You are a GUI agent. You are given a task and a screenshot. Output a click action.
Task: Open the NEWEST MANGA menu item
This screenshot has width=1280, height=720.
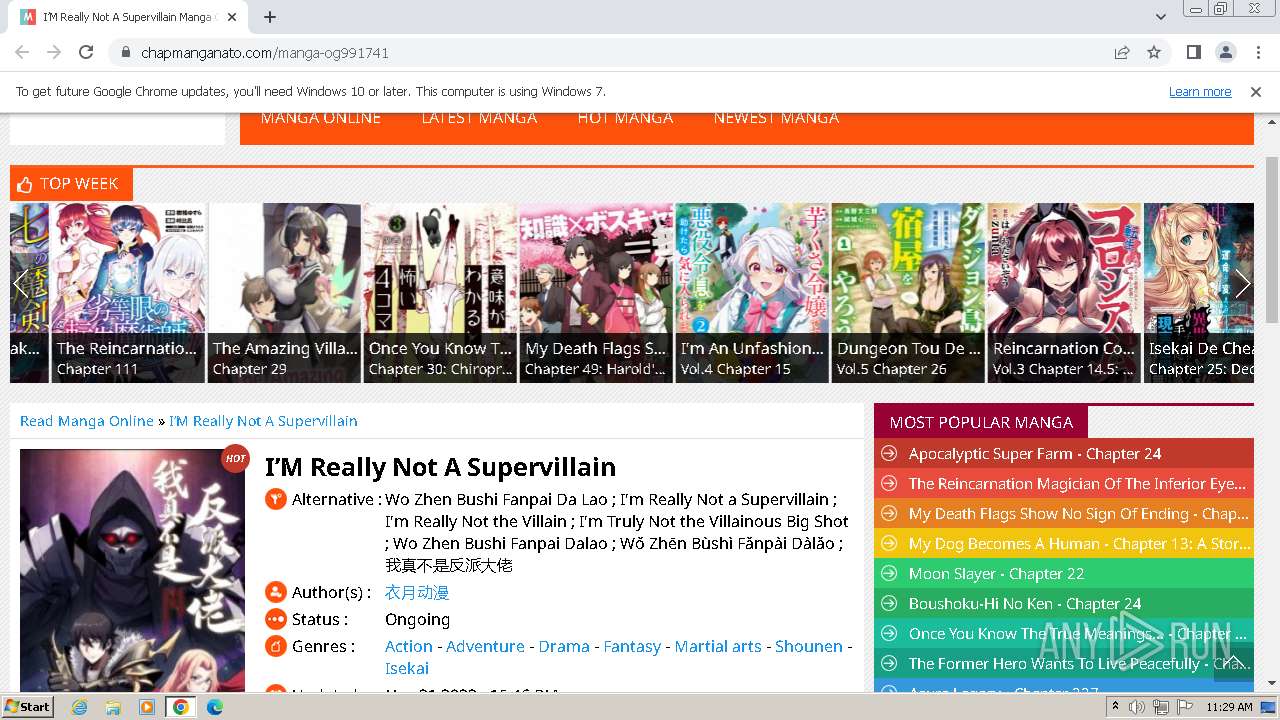click(x=776, y=118)
